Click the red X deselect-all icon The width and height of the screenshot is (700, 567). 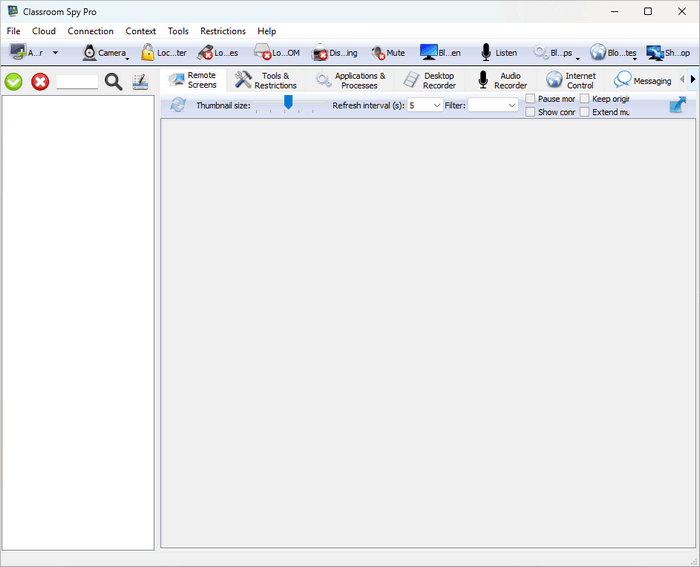(40, 82)
